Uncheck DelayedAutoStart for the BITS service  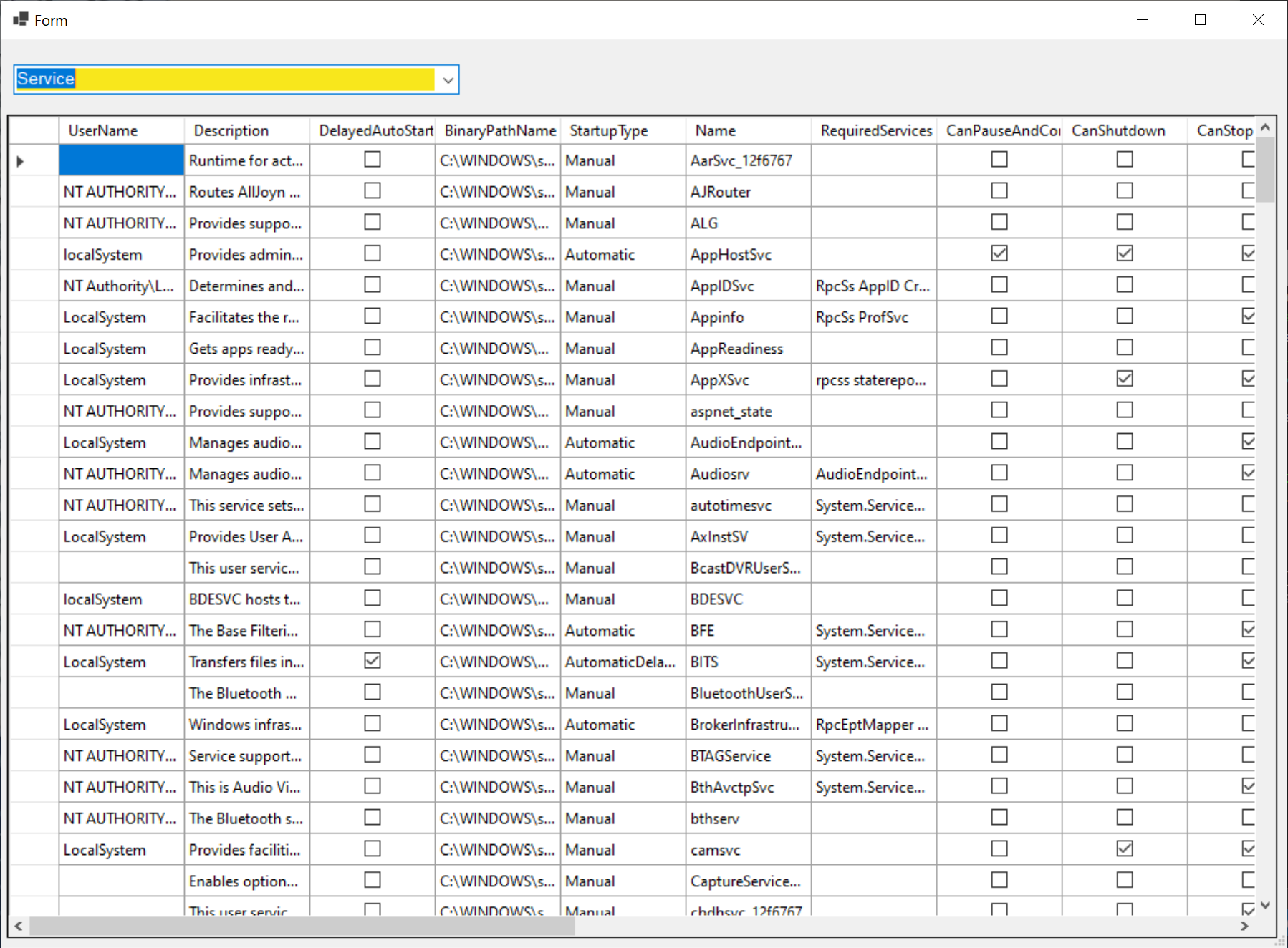372,660
